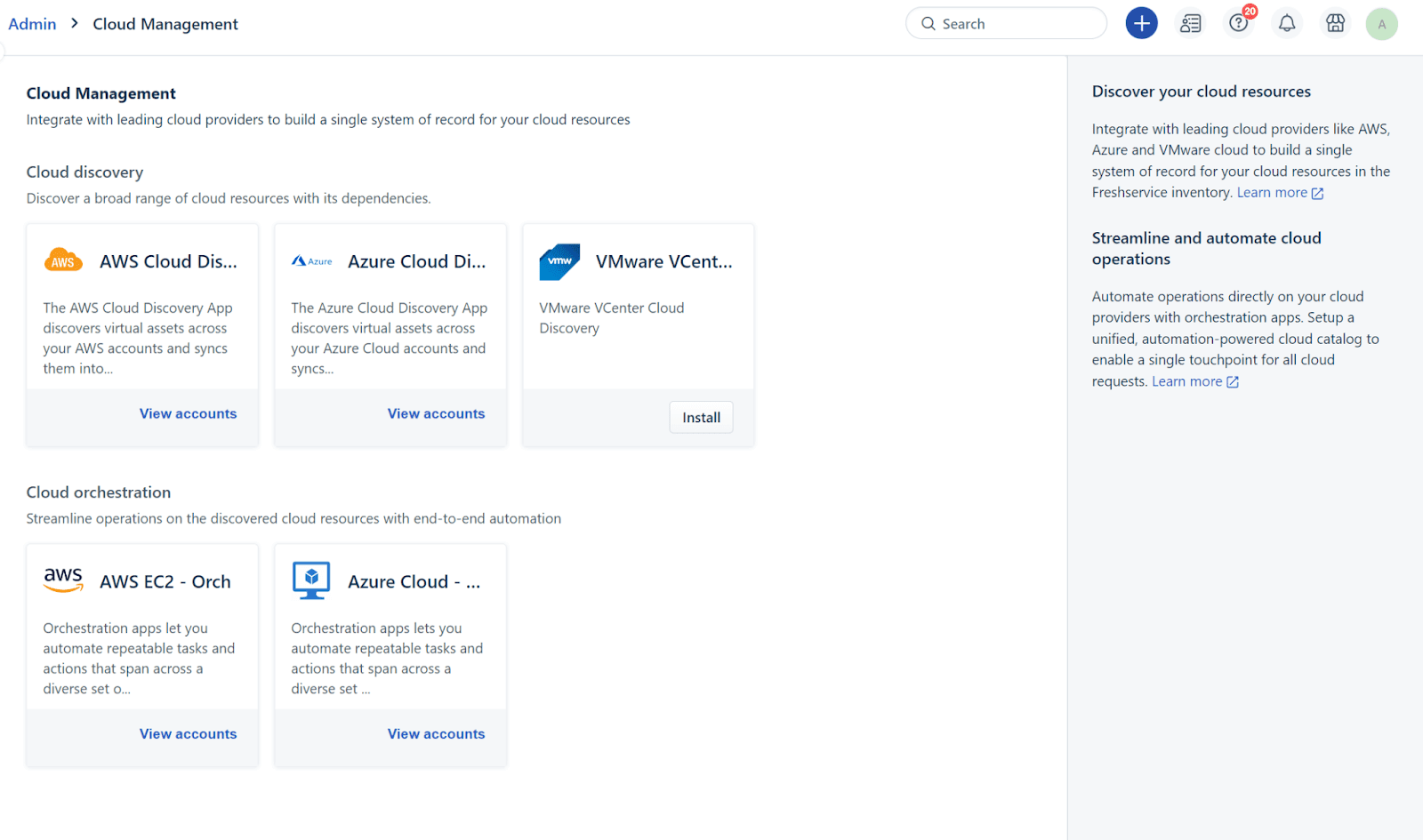The image size is (1423, 840).
Task: Open the notifications bell icon
Action: coord(1287,23)
